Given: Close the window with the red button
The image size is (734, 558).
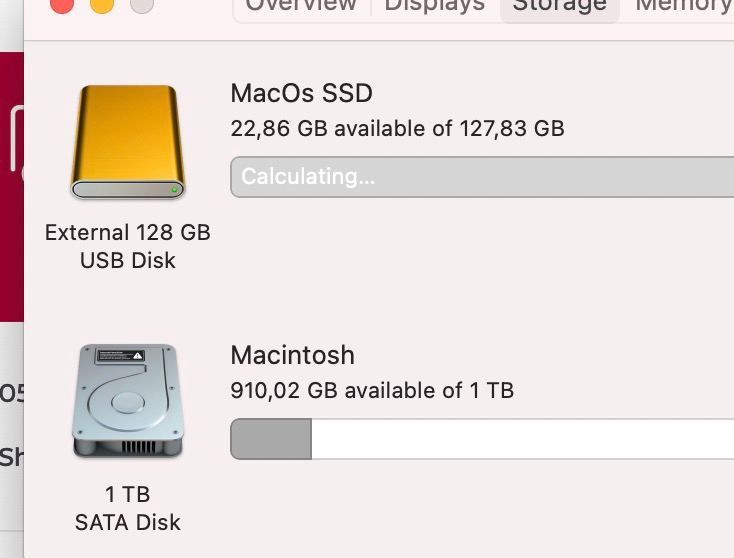Looking at the screenshot, I should [61, 4].
